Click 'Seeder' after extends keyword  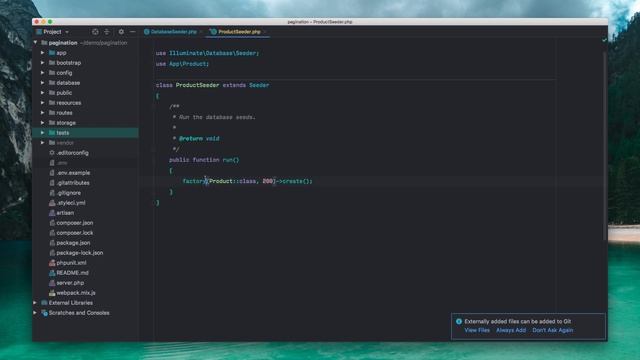click(x=259, y=85)
